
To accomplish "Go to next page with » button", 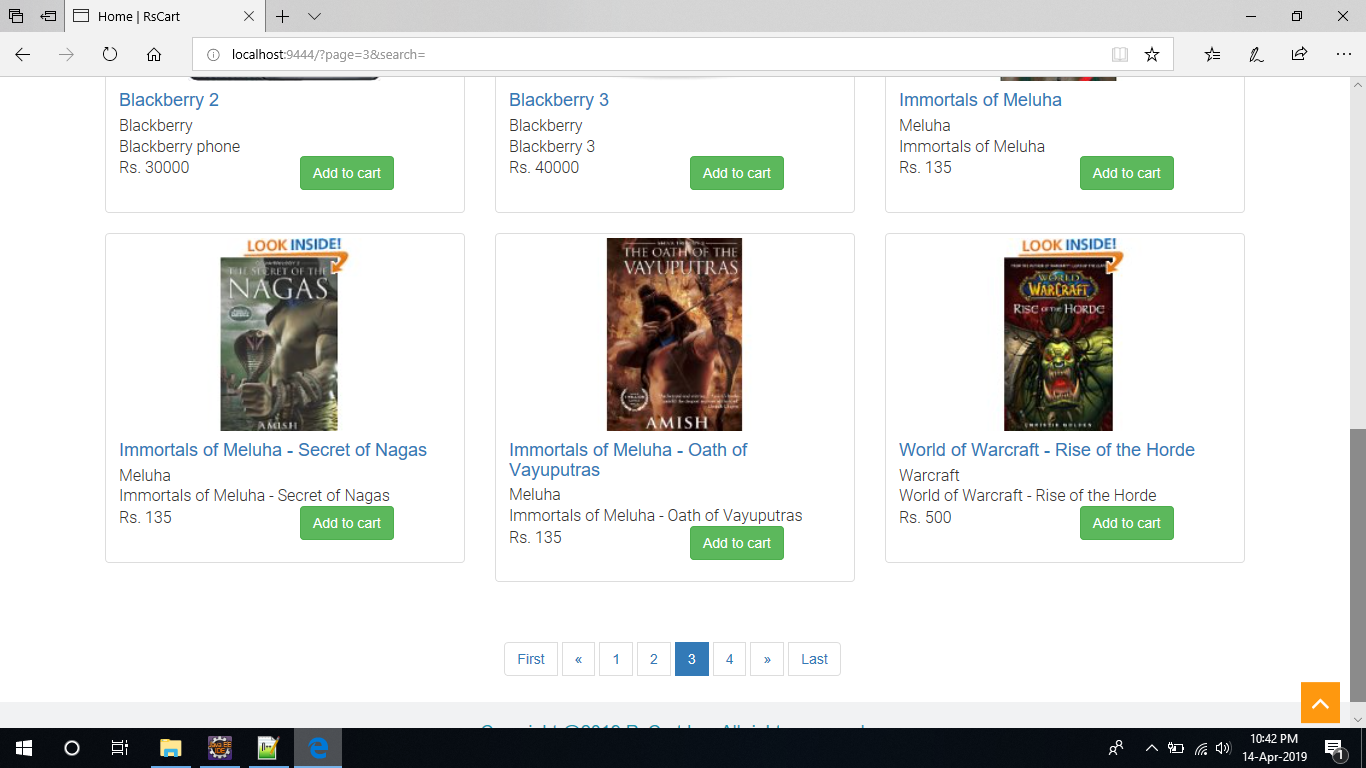I will pyautogui.click(x=767, y=659).
